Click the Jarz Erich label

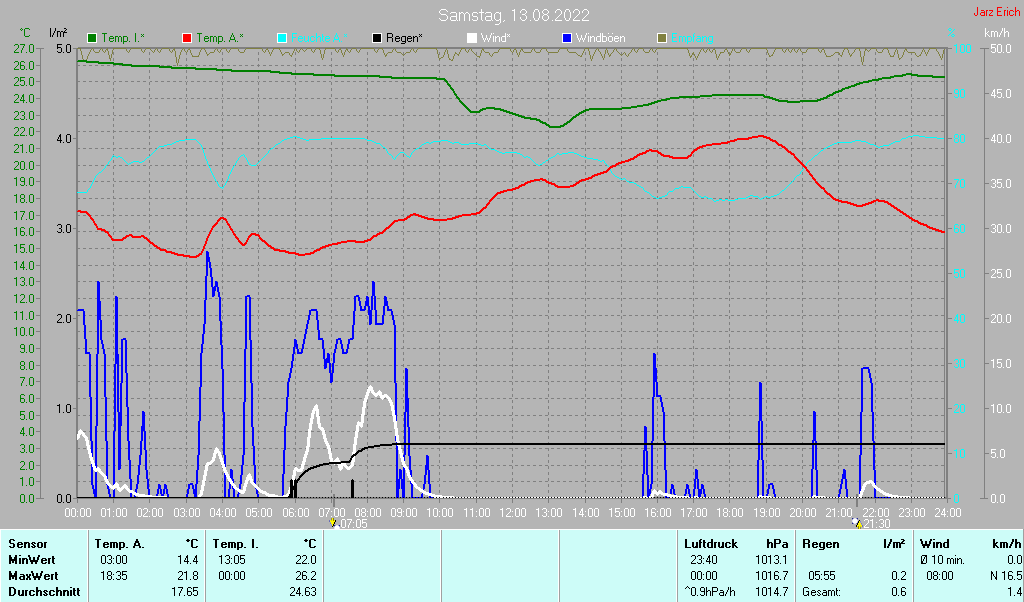[997, 12]
